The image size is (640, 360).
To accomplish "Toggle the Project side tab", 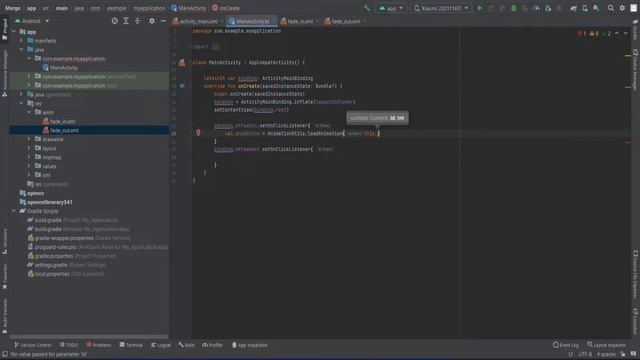I will coord(4,29).
